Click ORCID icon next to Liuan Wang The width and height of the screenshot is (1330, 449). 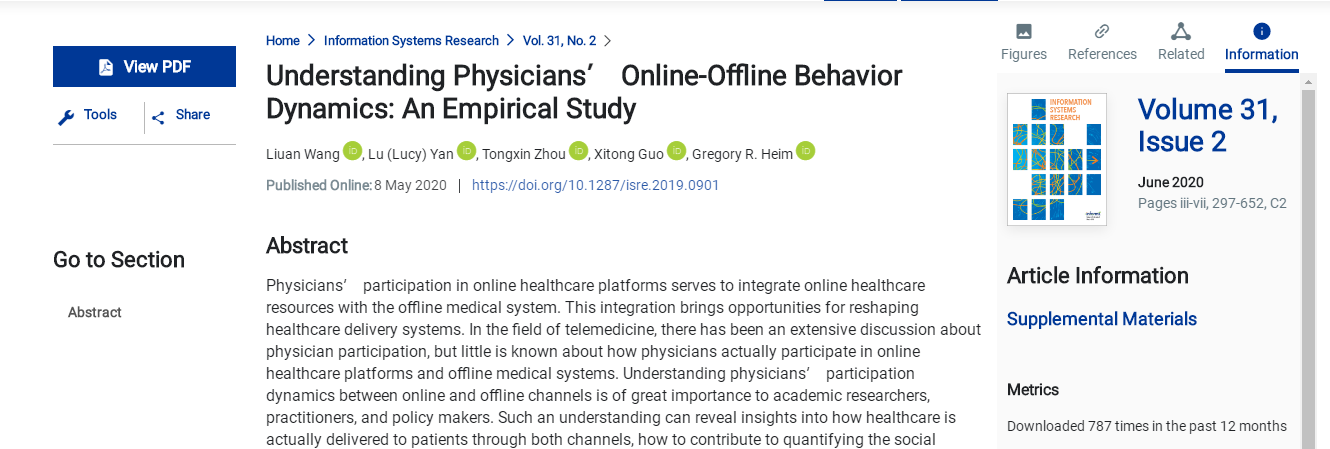(x=352, y=151)
